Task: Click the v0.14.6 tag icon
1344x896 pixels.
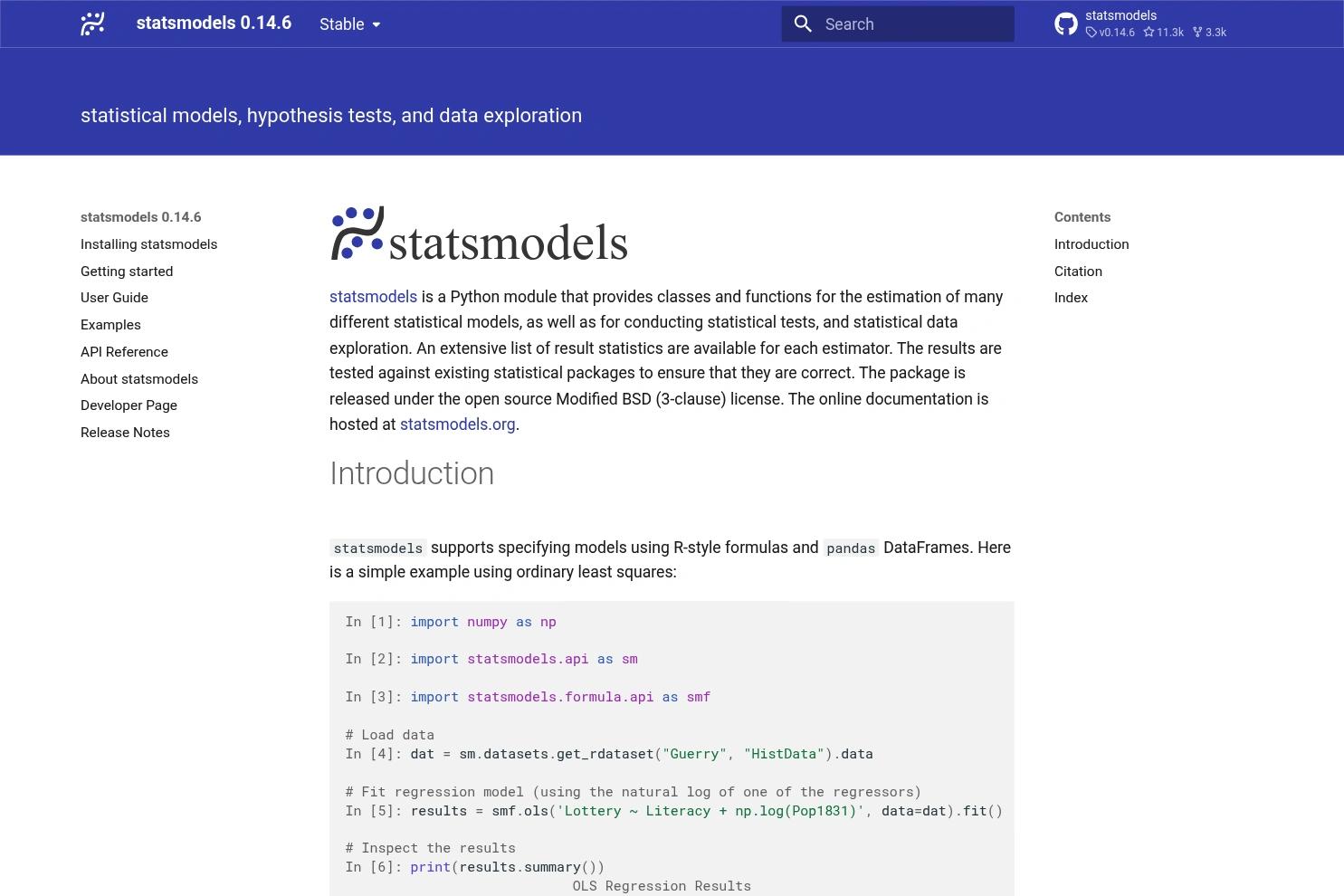Action: point(1091,33)
